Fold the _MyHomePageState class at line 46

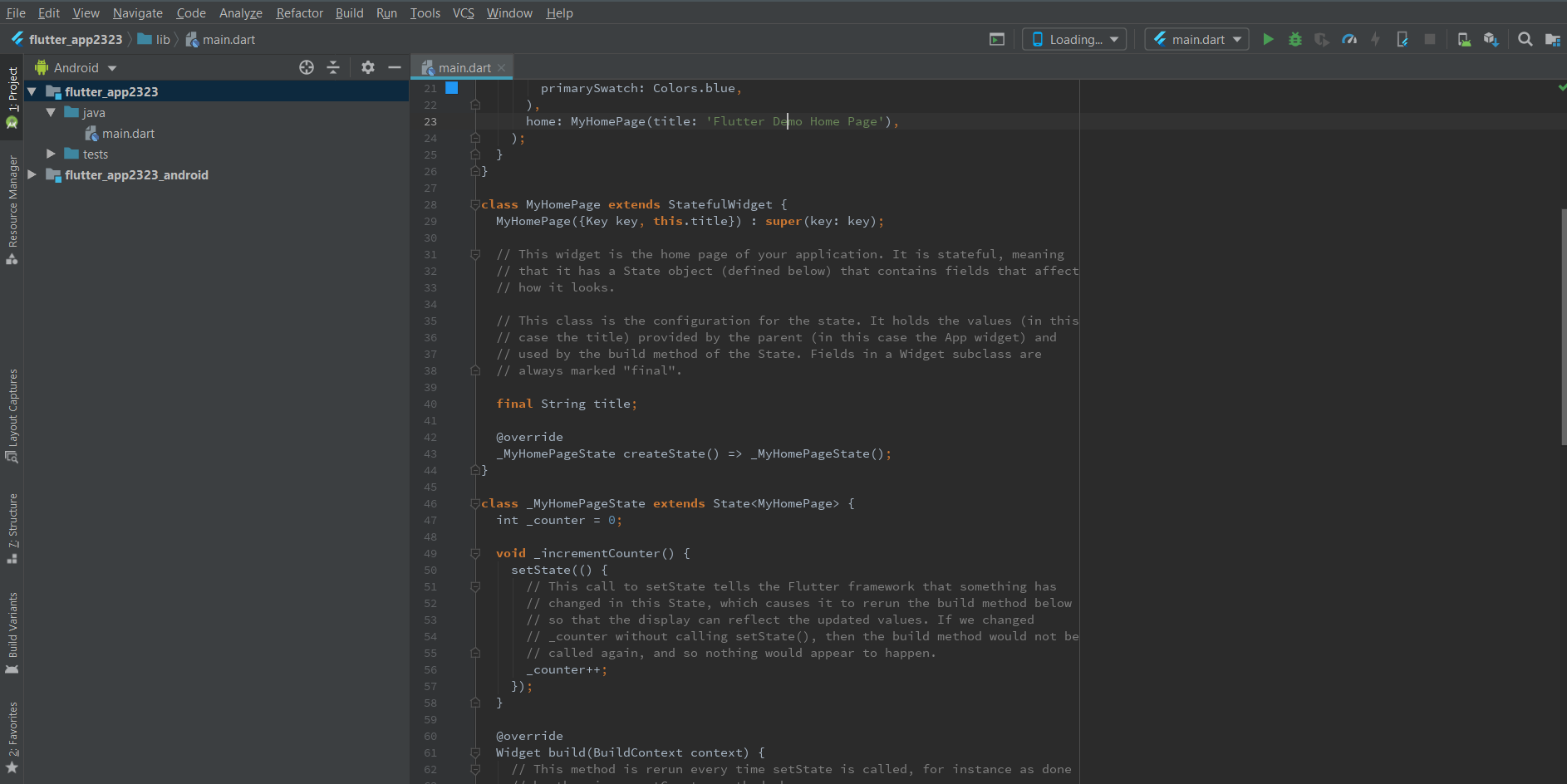click(x=475, y=503)
